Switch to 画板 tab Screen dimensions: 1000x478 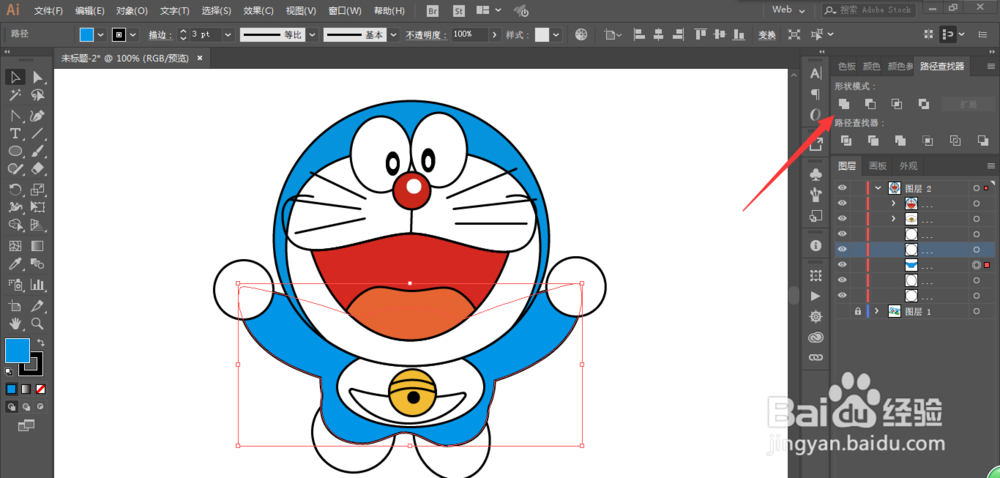pyautogui.click(x=878, y=166)
